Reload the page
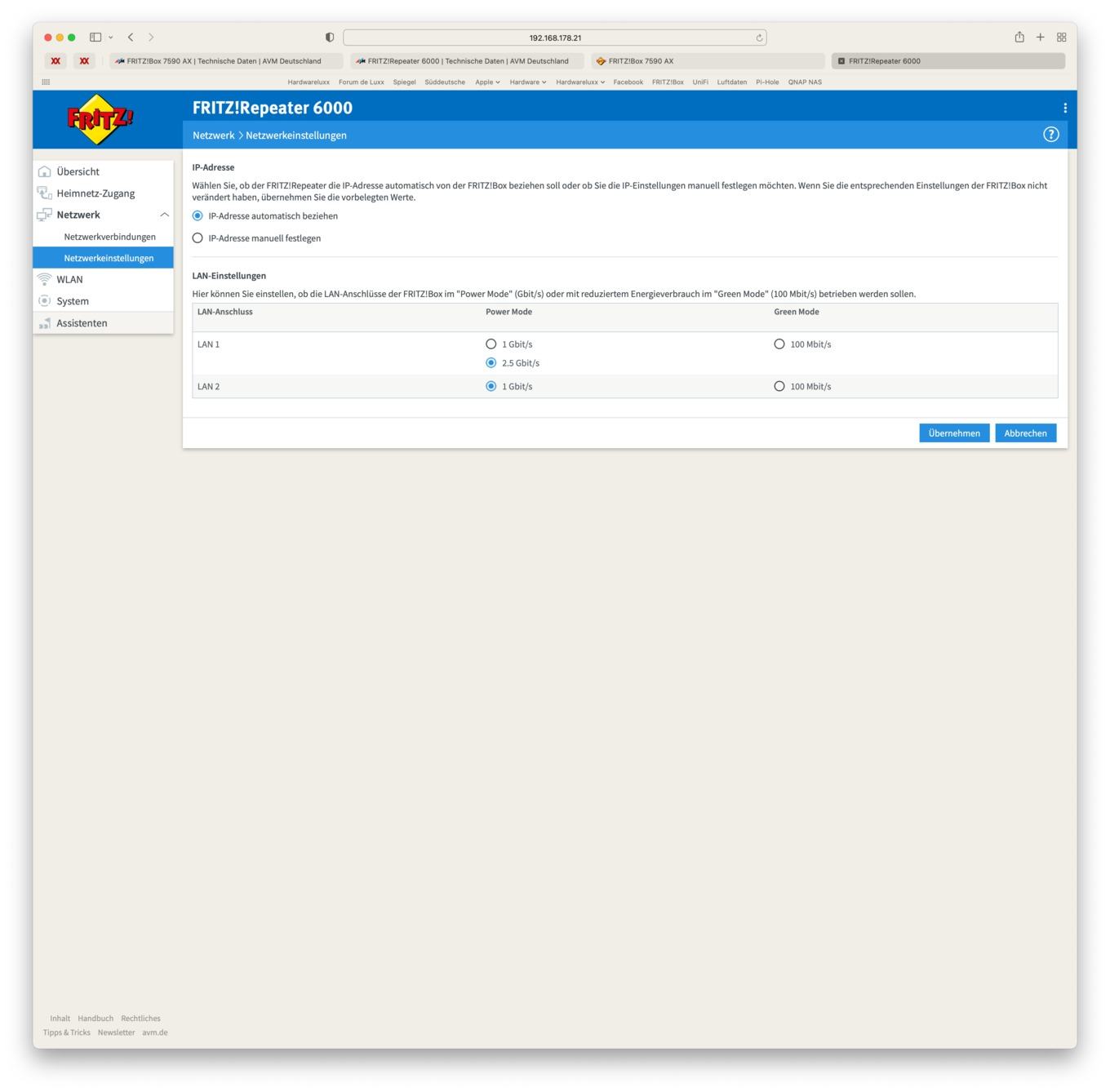Image resolution: width=1110 pixels, height=1092 pixels. point(759,38)
